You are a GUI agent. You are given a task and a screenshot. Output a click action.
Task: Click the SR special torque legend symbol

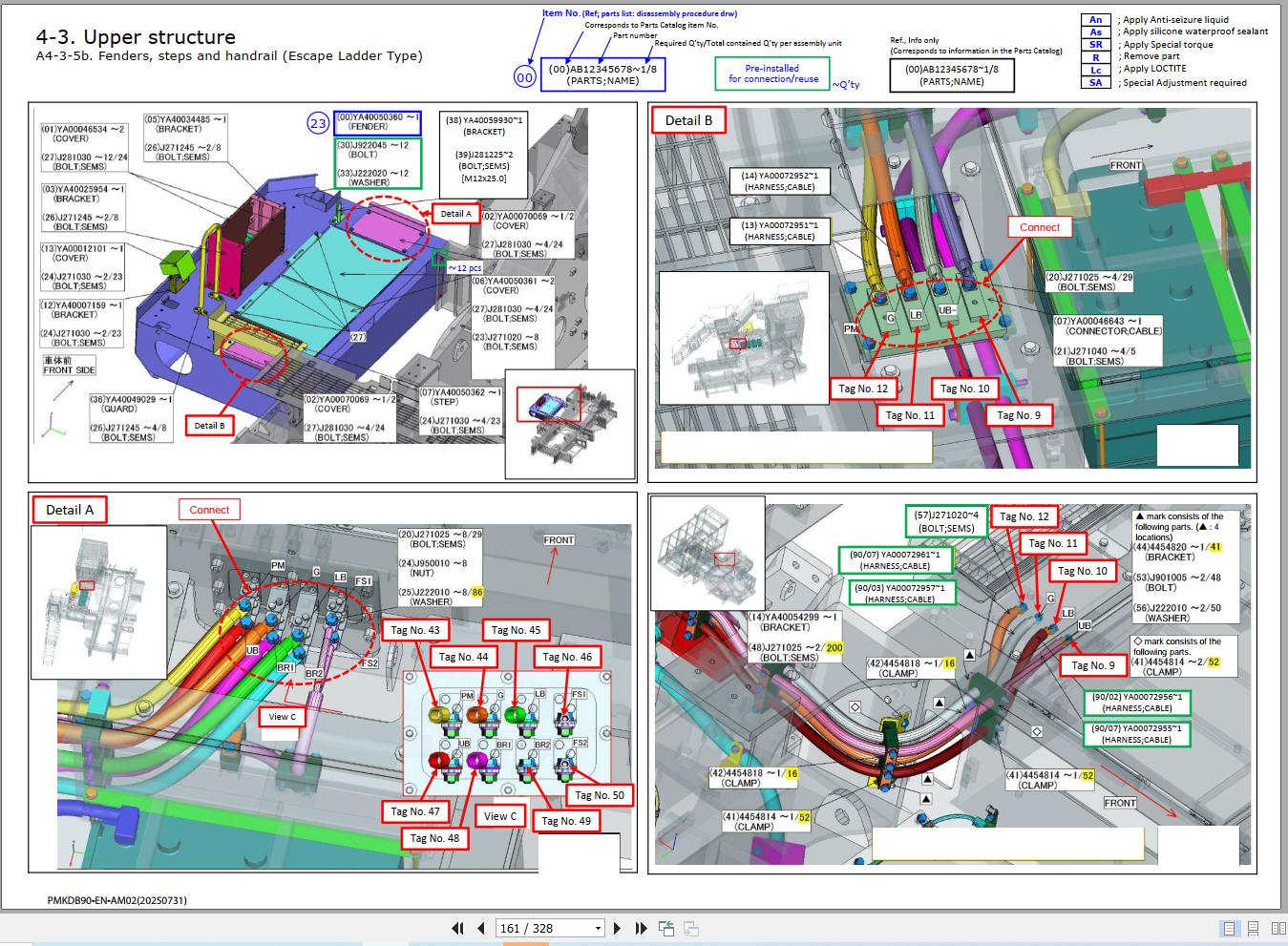[x=1095, y=44]
